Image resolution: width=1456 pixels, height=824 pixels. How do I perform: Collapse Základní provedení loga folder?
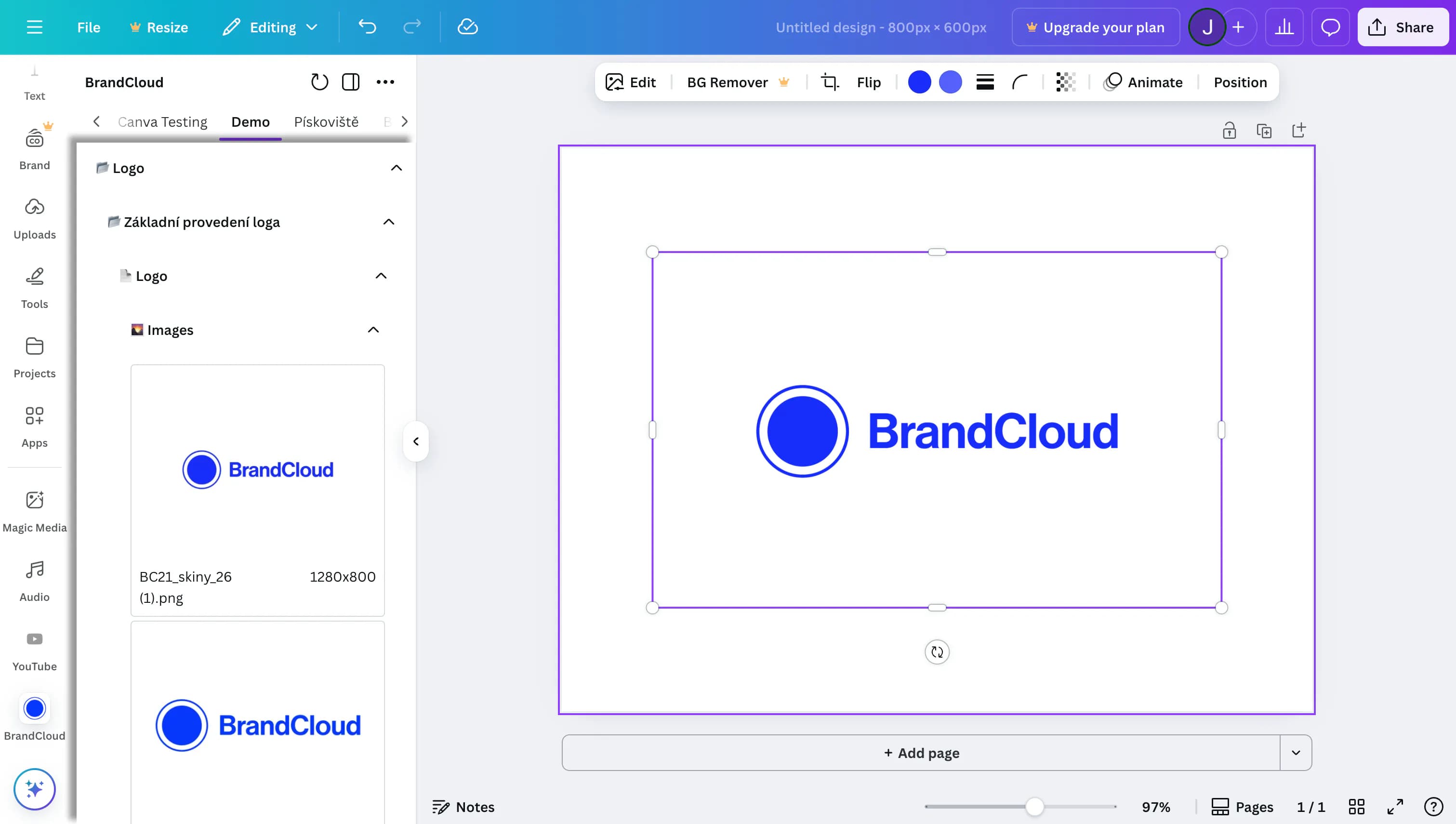pyautogui.click(x=388, y=222)
